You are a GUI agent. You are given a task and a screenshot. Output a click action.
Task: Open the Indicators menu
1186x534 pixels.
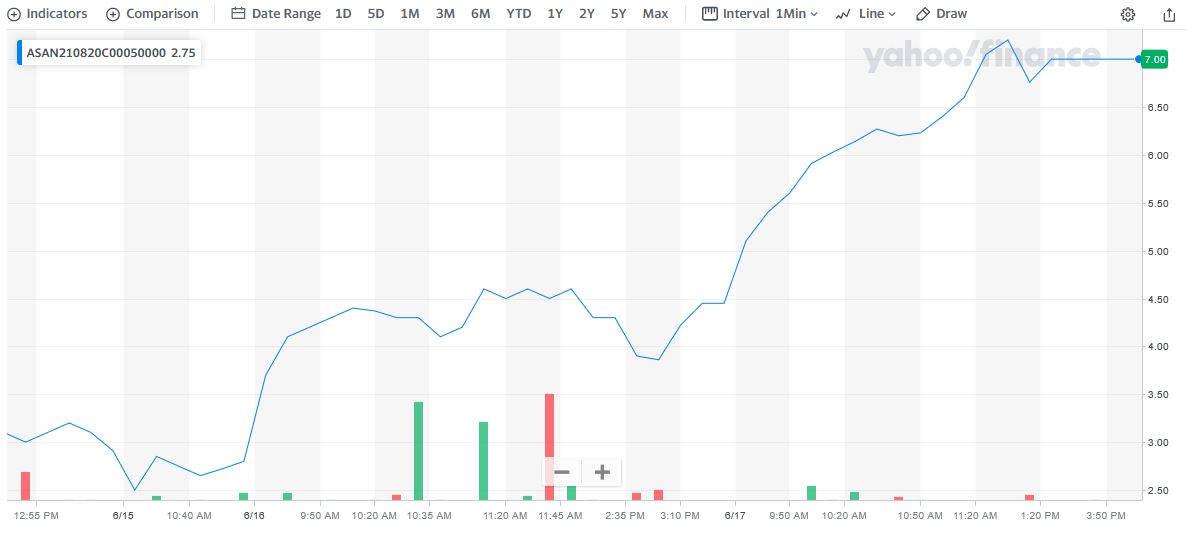[47, 14]
